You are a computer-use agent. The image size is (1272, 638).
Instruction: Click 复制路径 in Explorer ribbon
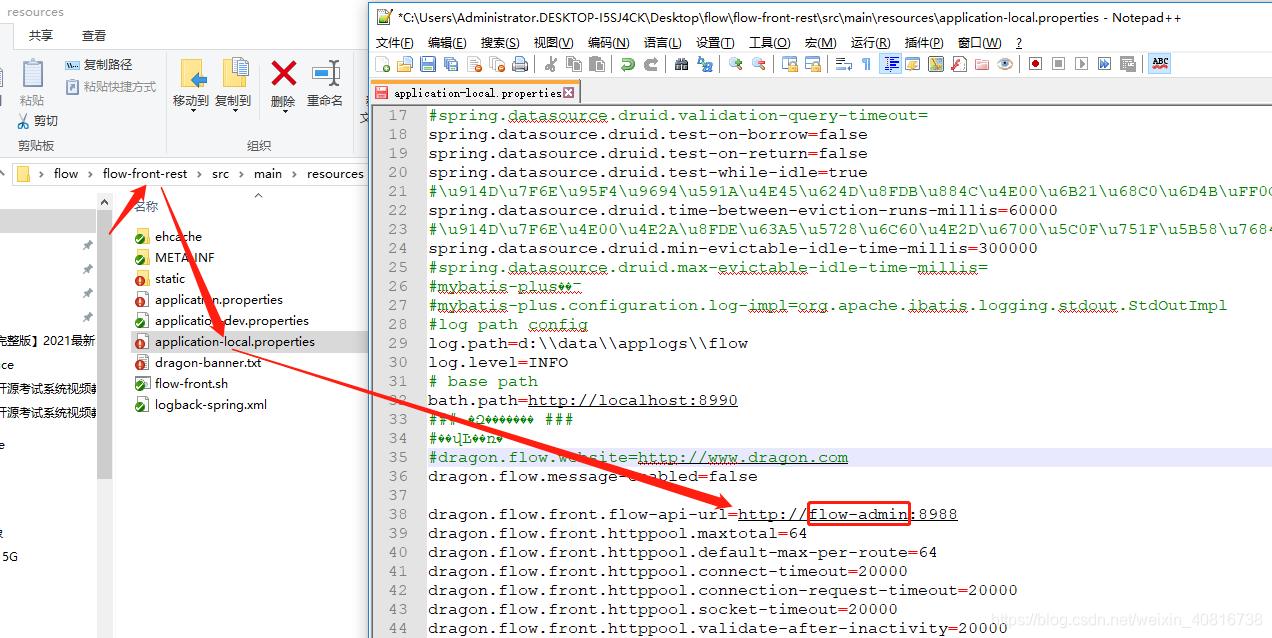[x=99, y=64]
